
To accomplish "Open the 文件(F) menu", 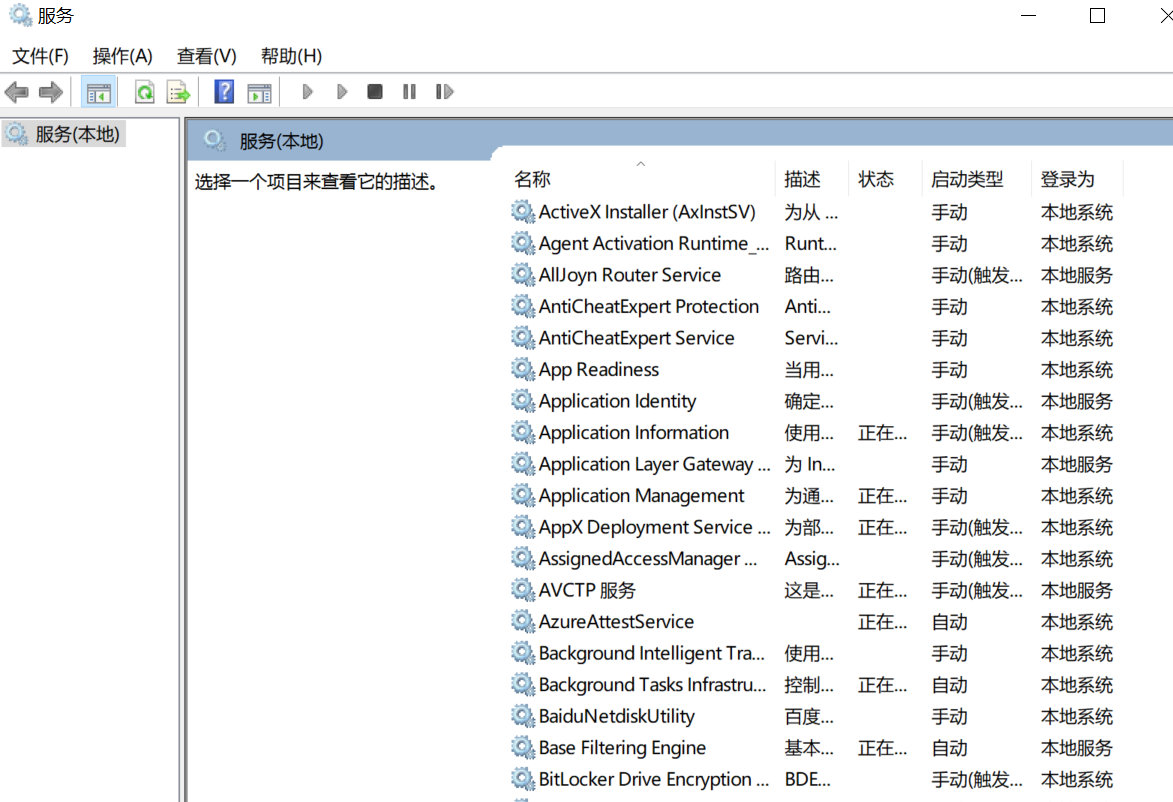I will point(40,56).
